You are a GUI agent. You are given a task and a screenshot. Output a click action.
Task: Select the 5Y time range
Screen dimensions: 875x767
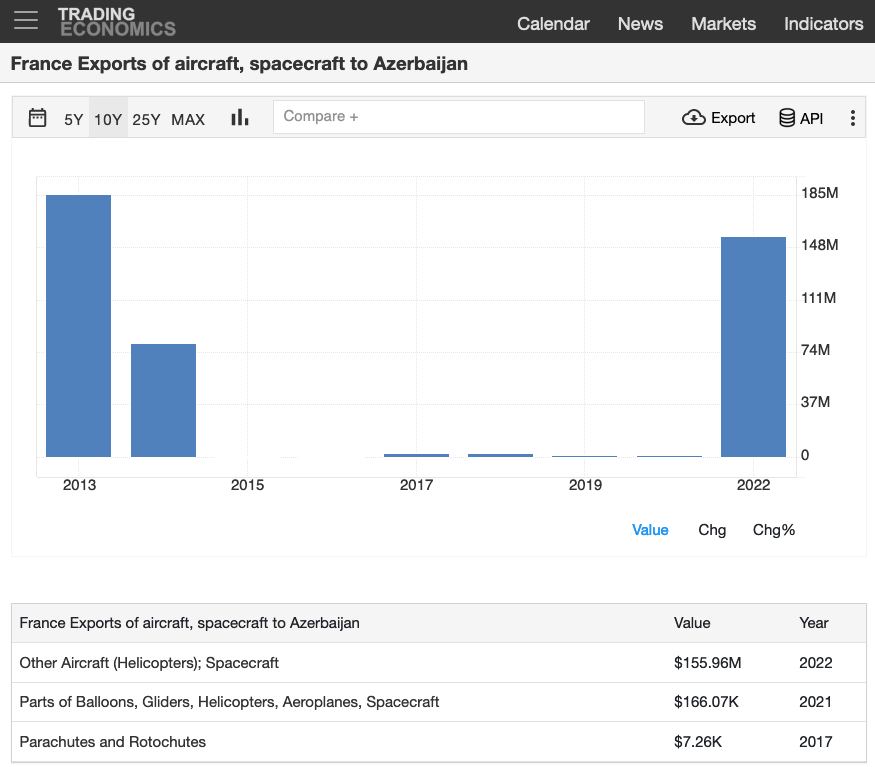73,119
